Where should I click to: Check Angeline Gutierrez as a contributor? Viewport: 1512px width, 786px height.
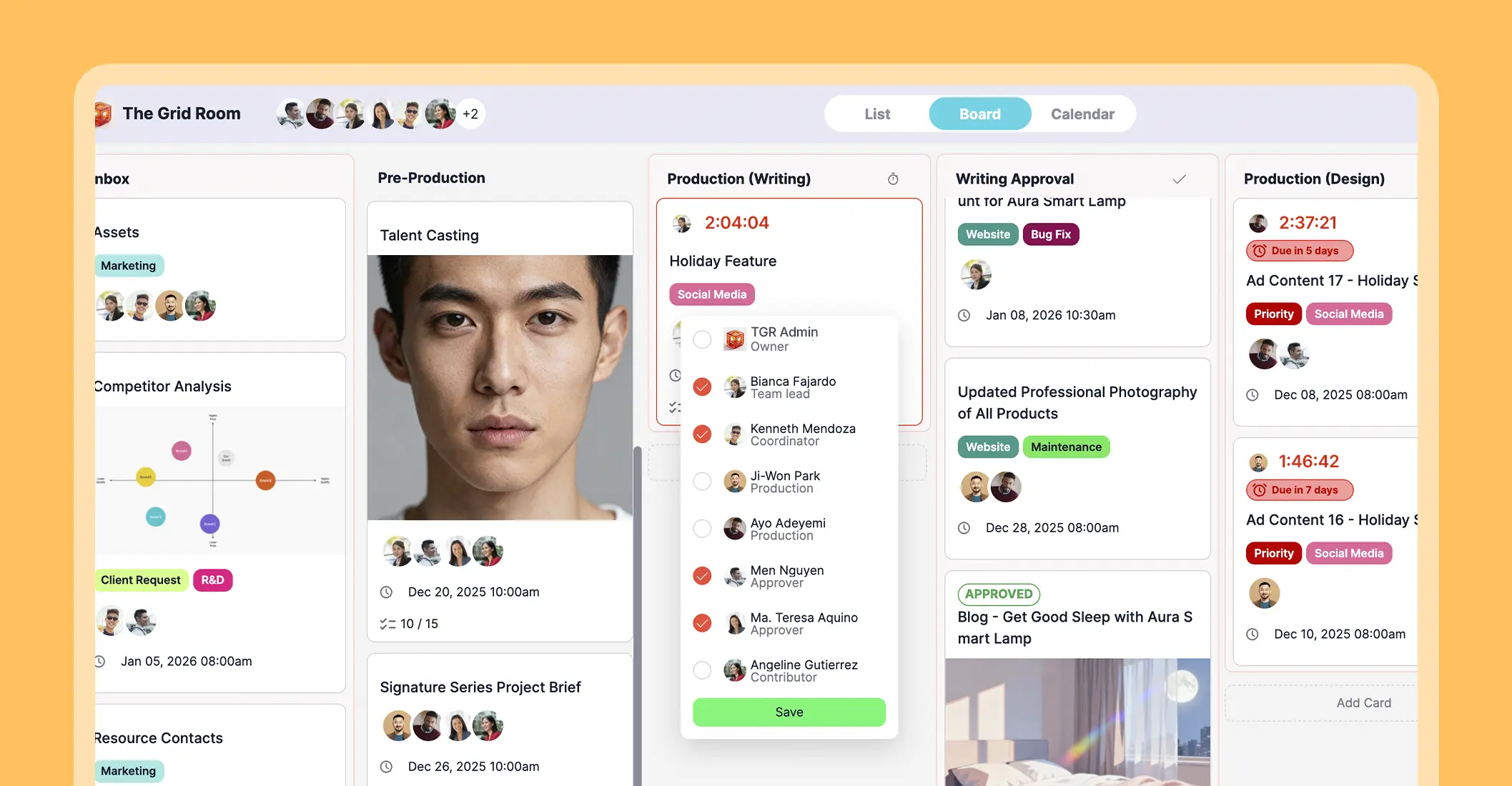point(702,670)
